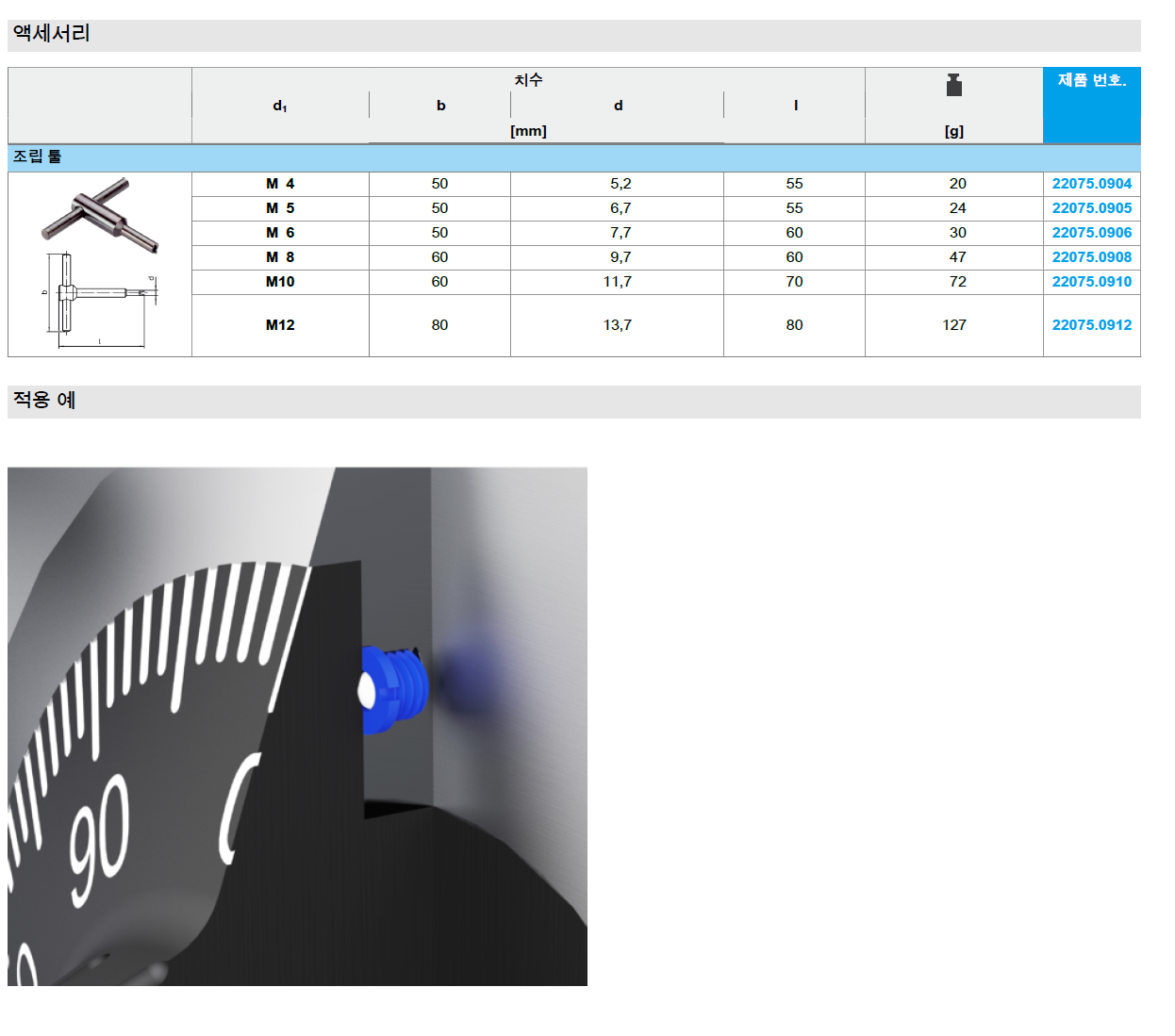Select the M 8 size cell
The width and height of the screenshot is (1175, 1036).
point(280,257)
